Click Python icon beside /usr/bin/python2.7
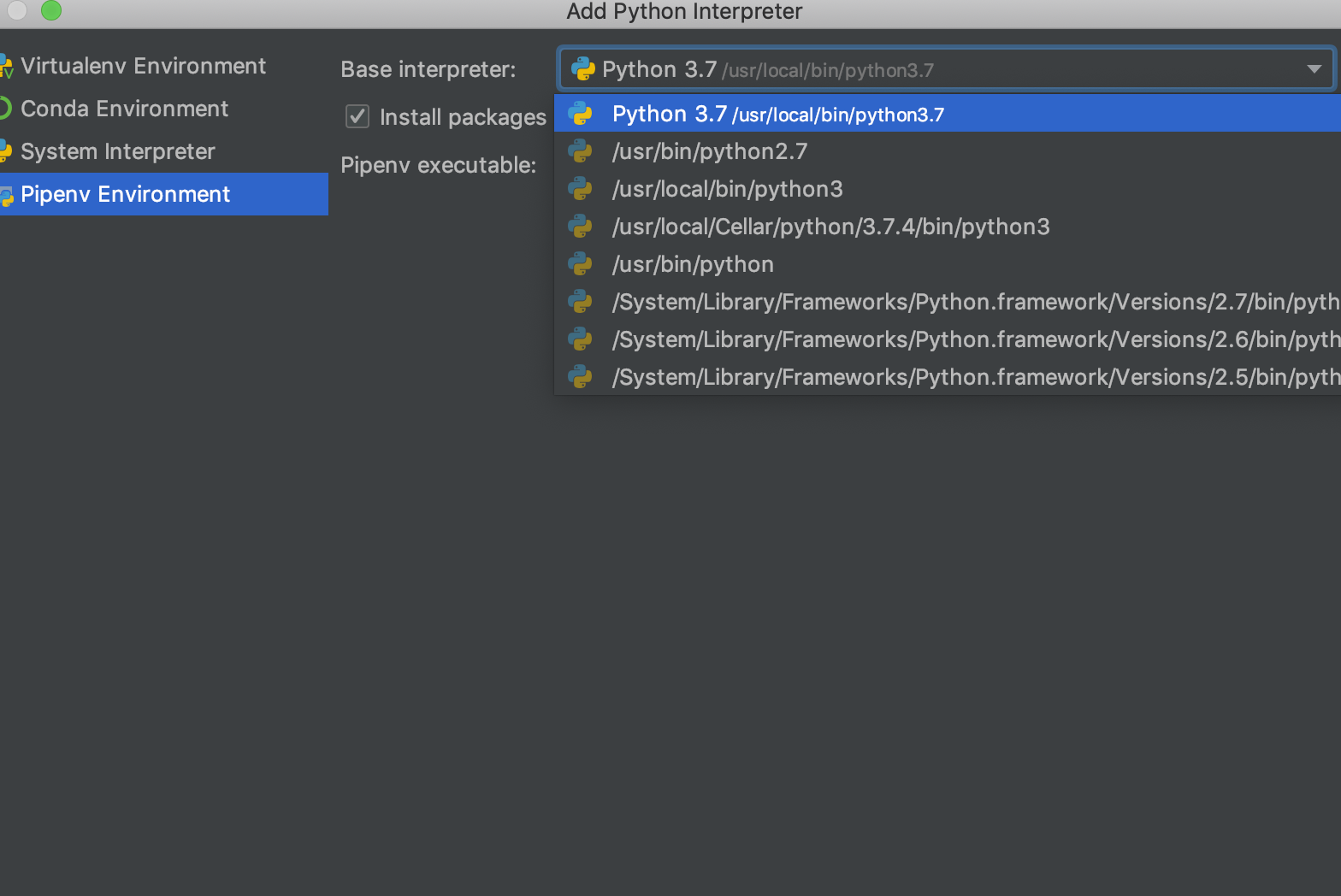The height and width of the screenshot is (896, 1341). click(580, 151)
